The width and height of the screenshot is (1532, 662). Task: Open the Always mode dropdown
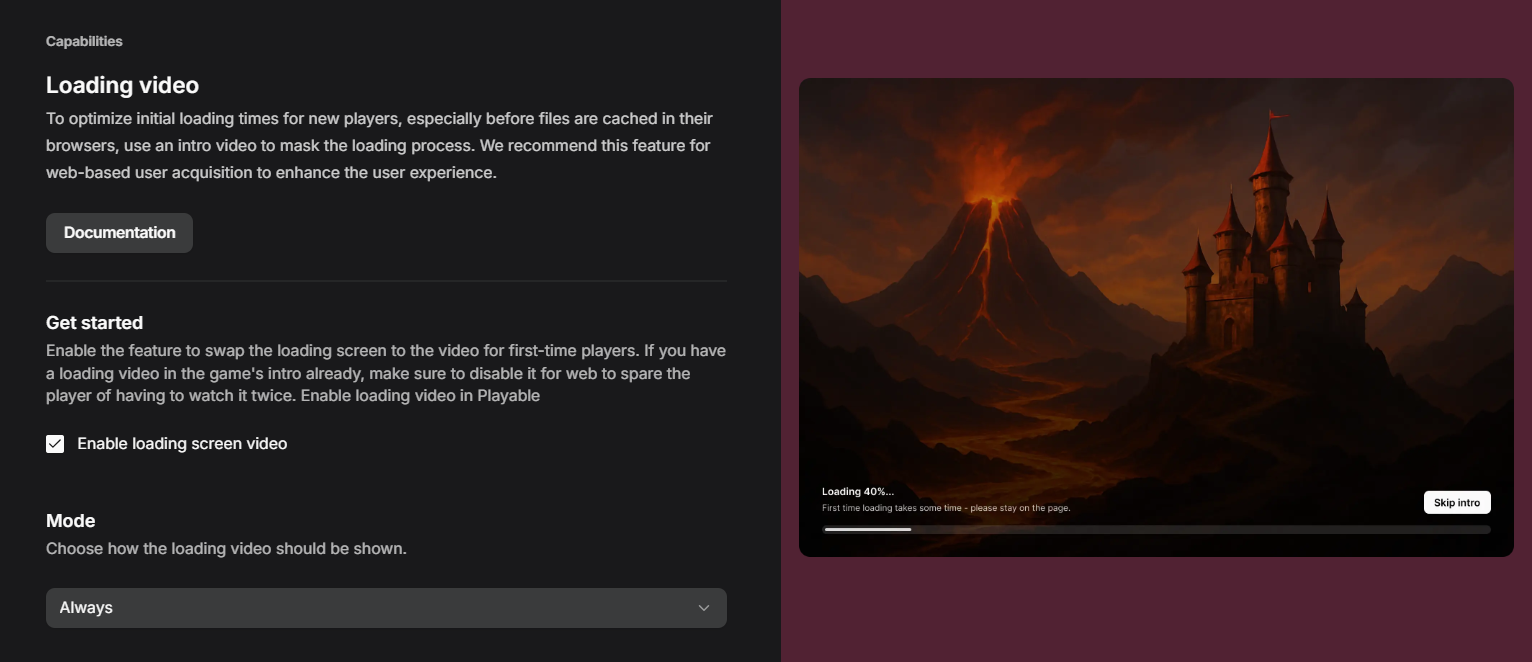tap(386, 608)
